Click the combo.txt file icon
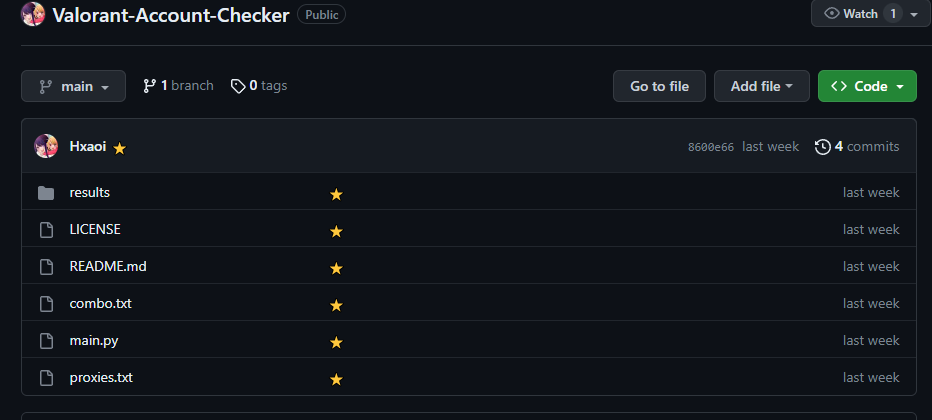 point(45,304)
